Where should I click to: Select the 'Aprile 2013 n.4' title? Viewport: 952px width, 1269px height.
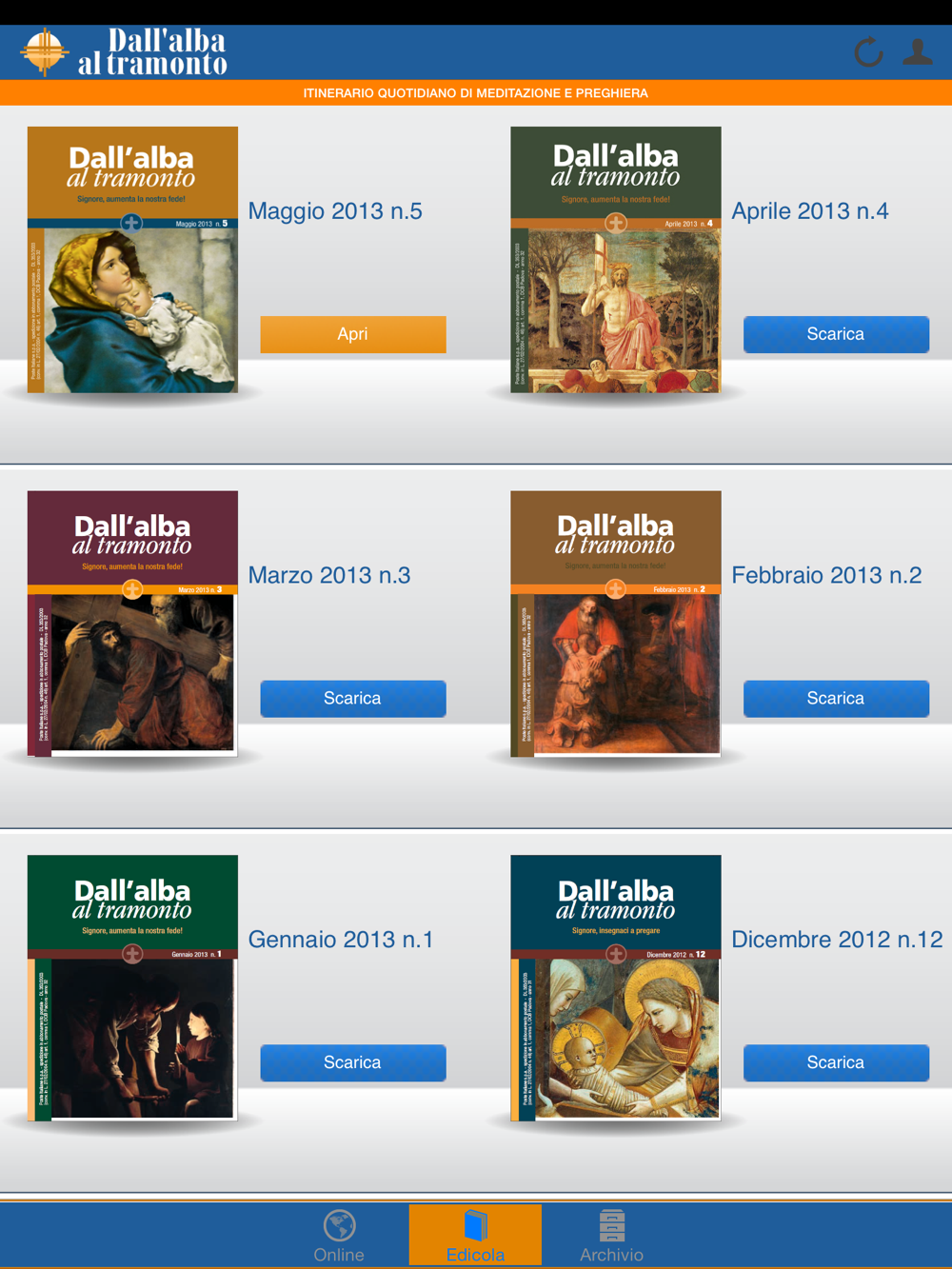click(810, 211)
